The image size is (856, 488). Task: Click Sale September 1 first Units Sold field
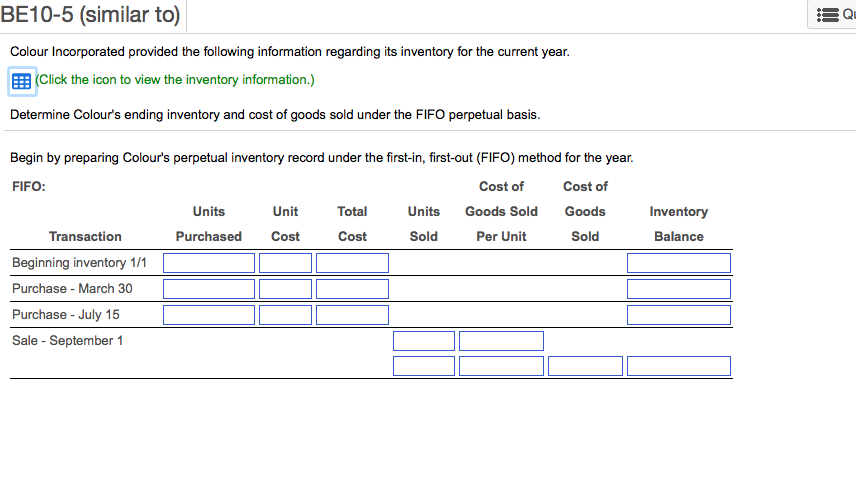pyautogui.click(x=424, y=341)
